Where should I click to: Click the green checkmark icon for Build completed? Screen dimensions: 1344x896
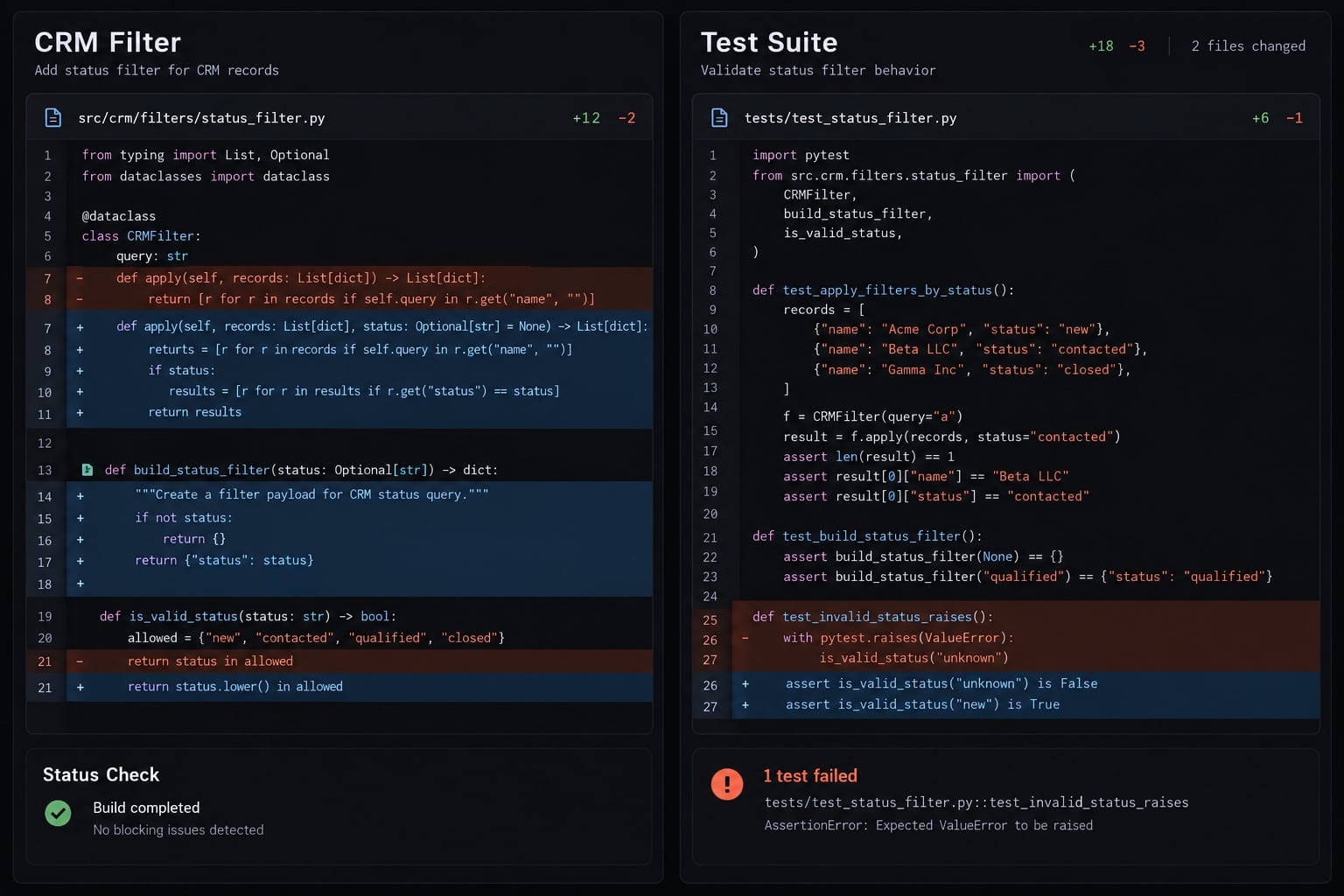point(58,813)
